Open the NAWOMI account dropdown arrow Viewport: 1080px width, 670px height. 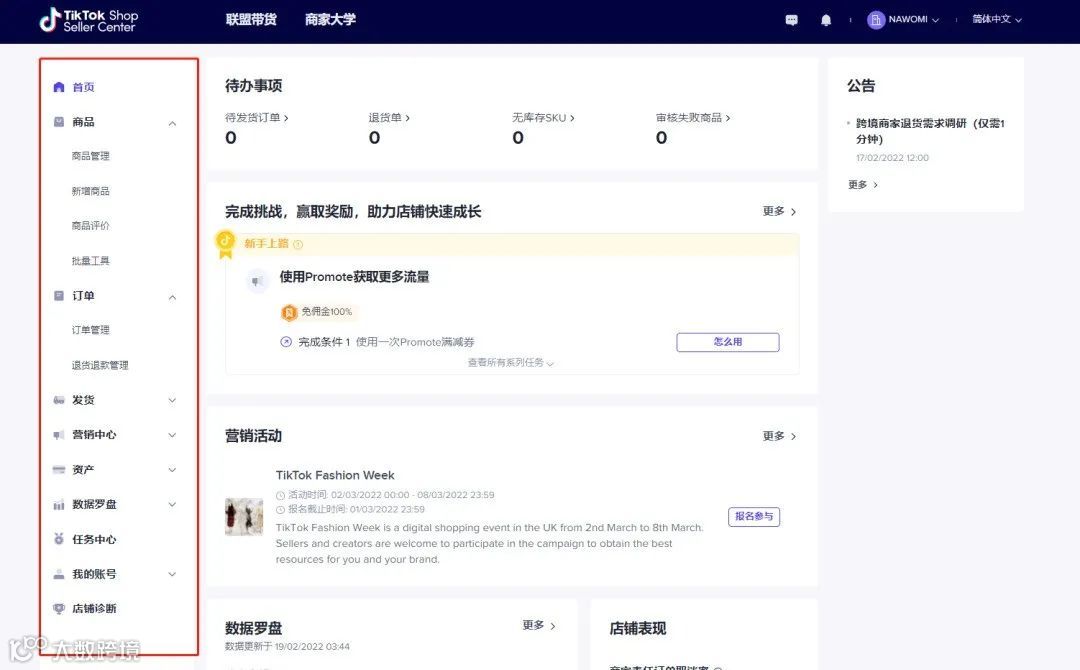(935, 20)
